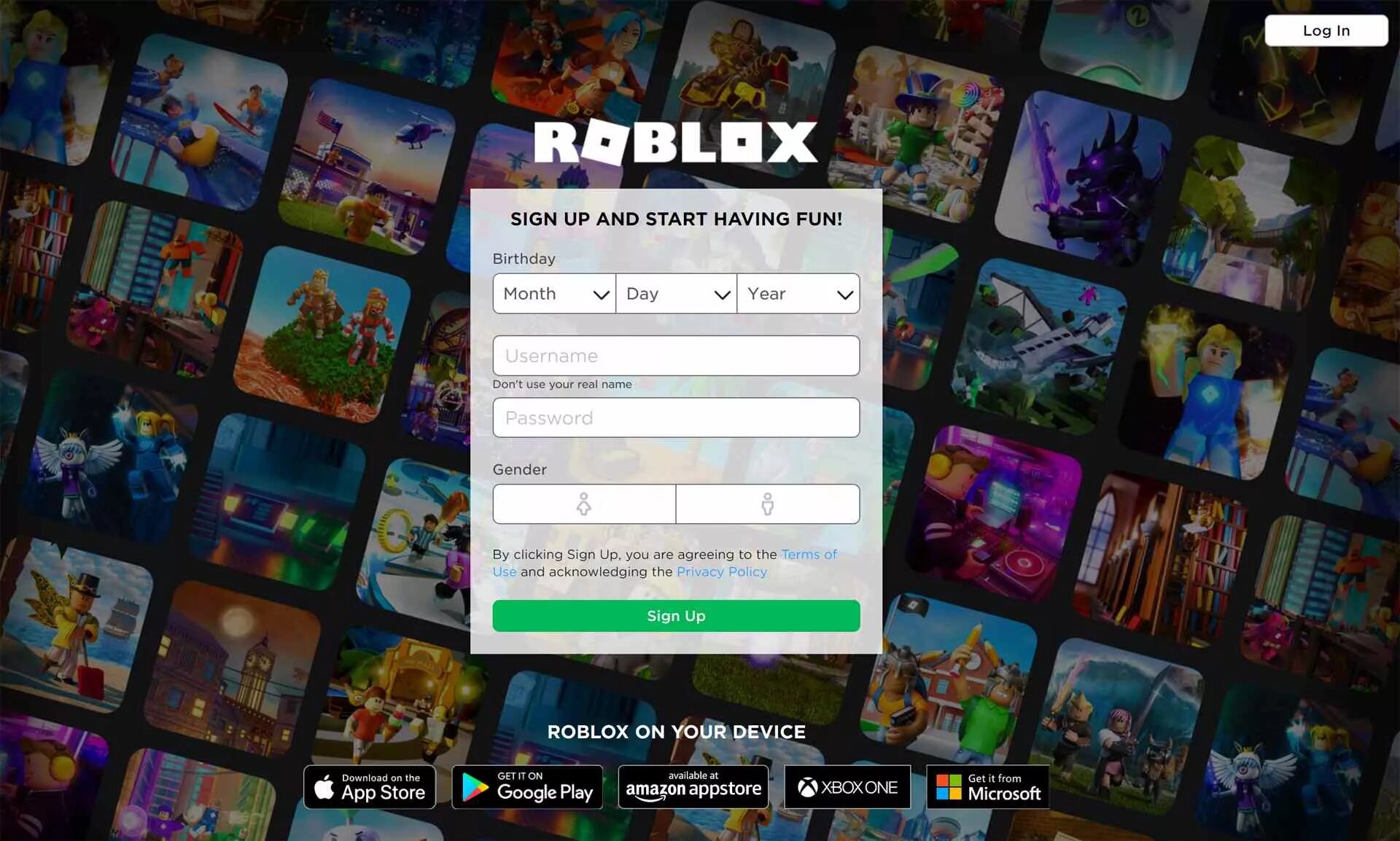Click the Log In button
Screen dimensions: 1400x841
coord(1323,30)
